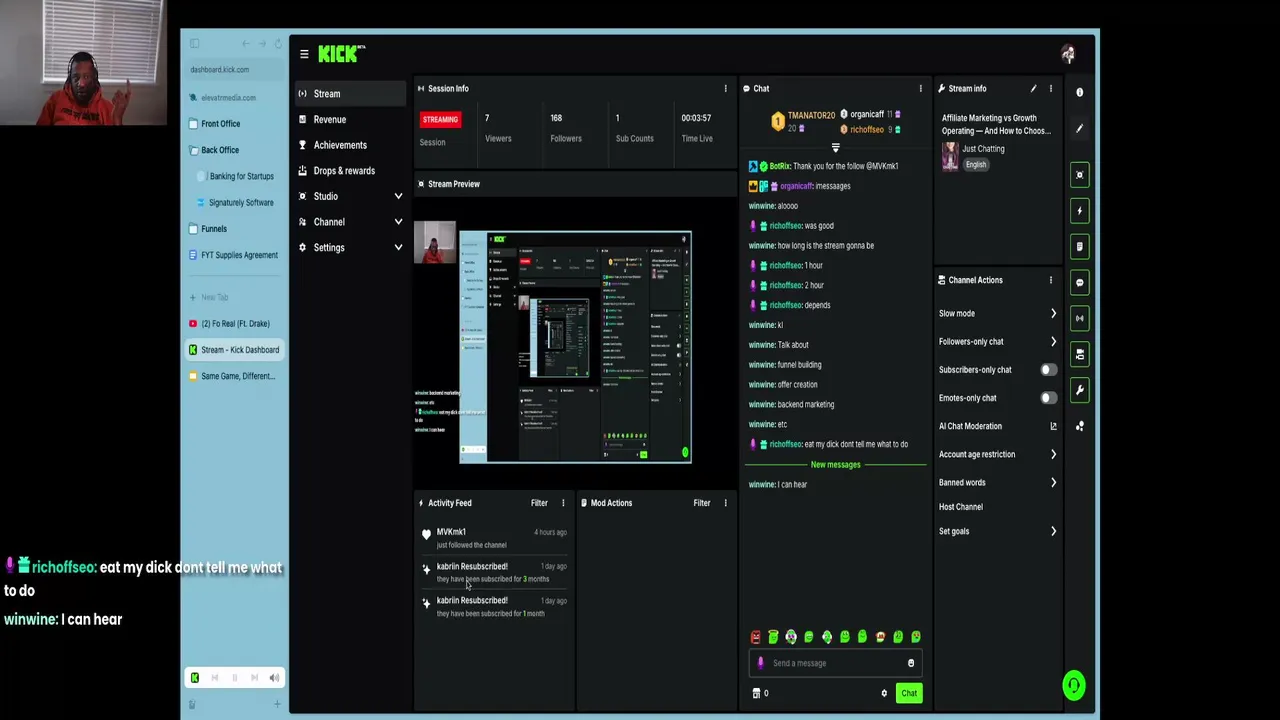Image resolution: width=1280 pixels, height=720 pixels.
Task: Open Channel Actions three-dot menu
Action: (1050, 280)
